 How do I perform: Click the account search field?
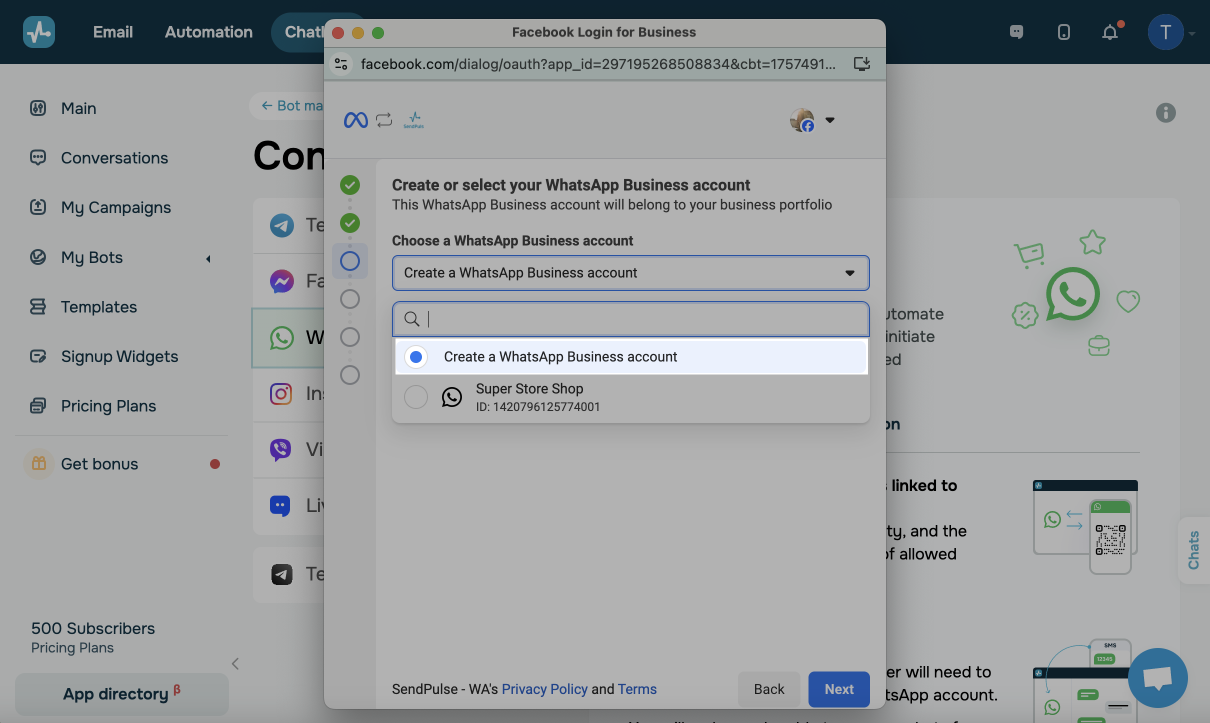[630, 319]
